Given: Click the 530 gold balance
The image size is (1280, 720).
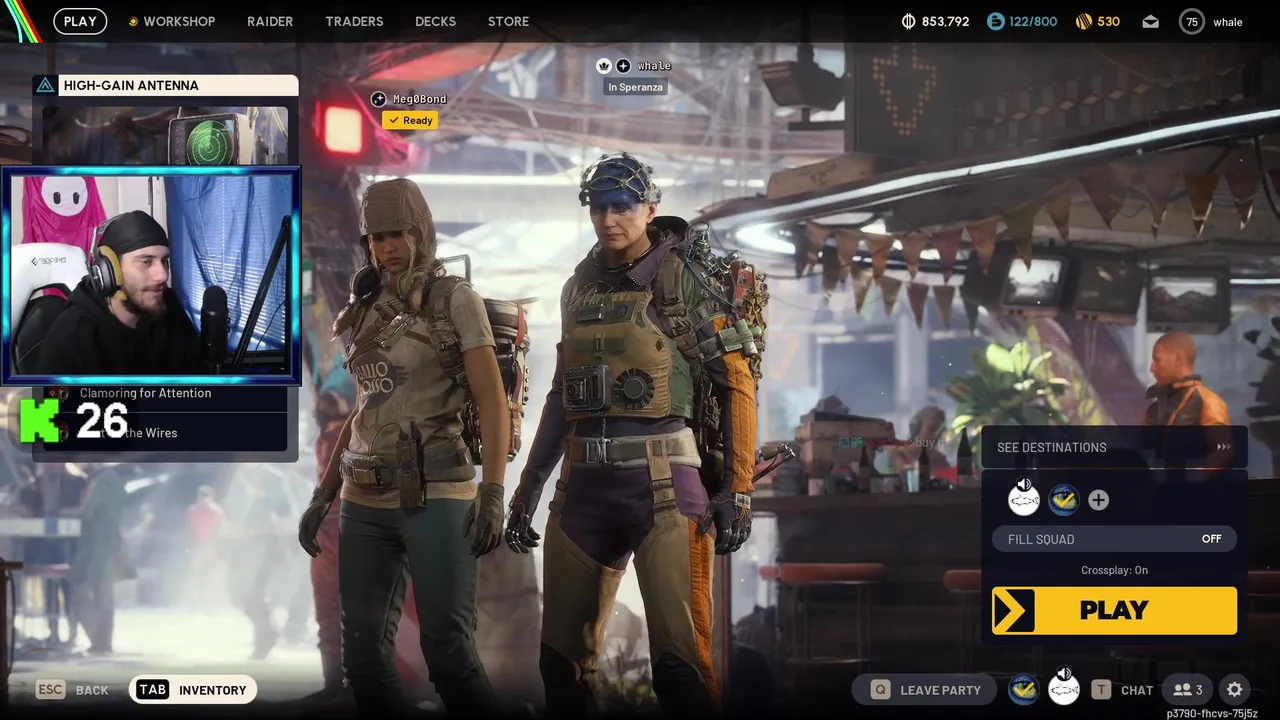Looking at the screenshot, I should pos(1108,21).
